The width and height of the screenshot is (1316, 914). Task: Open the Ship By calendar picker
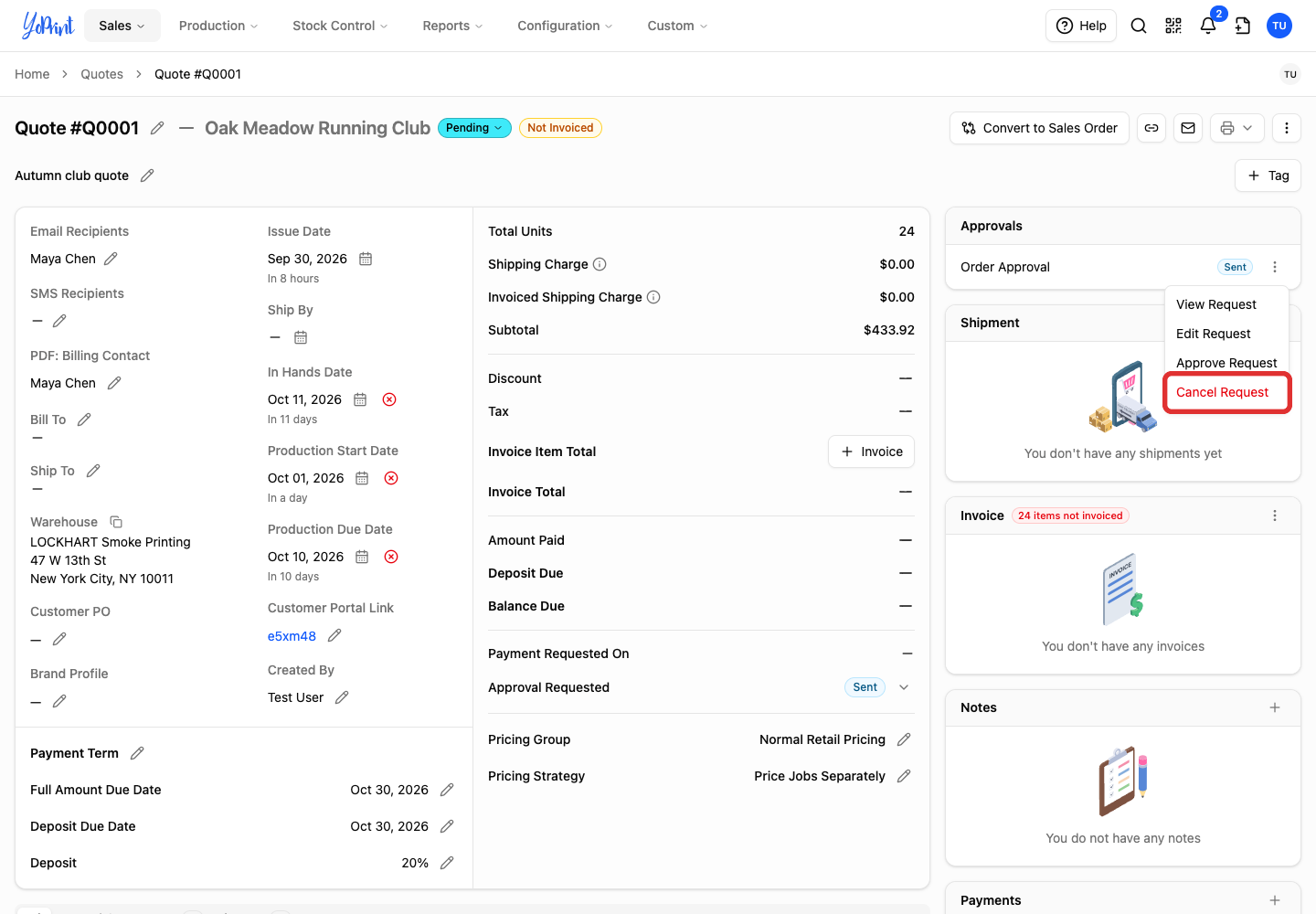(301, 337)
